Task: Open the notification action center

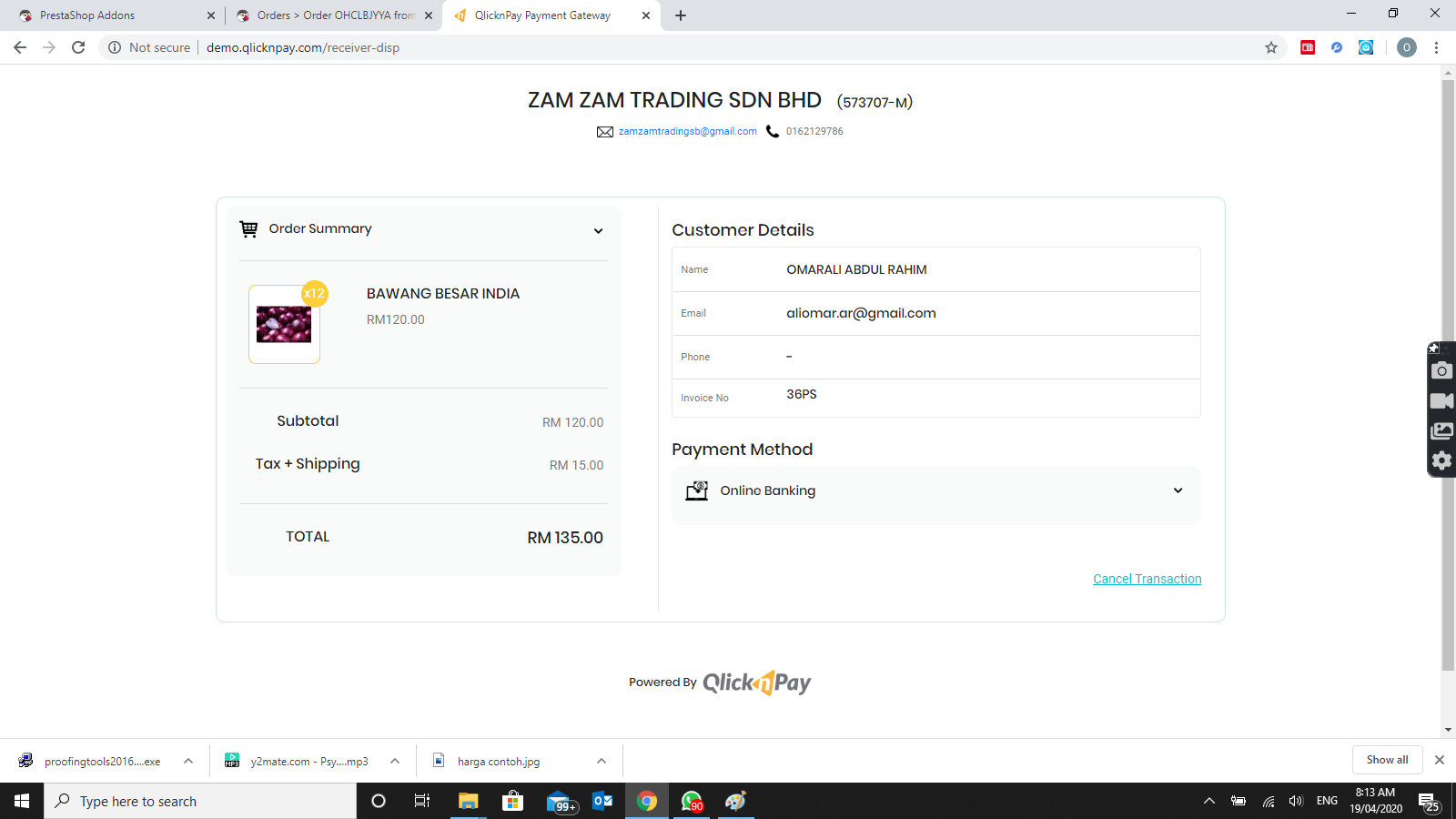Action: (x=1428, y=802)
